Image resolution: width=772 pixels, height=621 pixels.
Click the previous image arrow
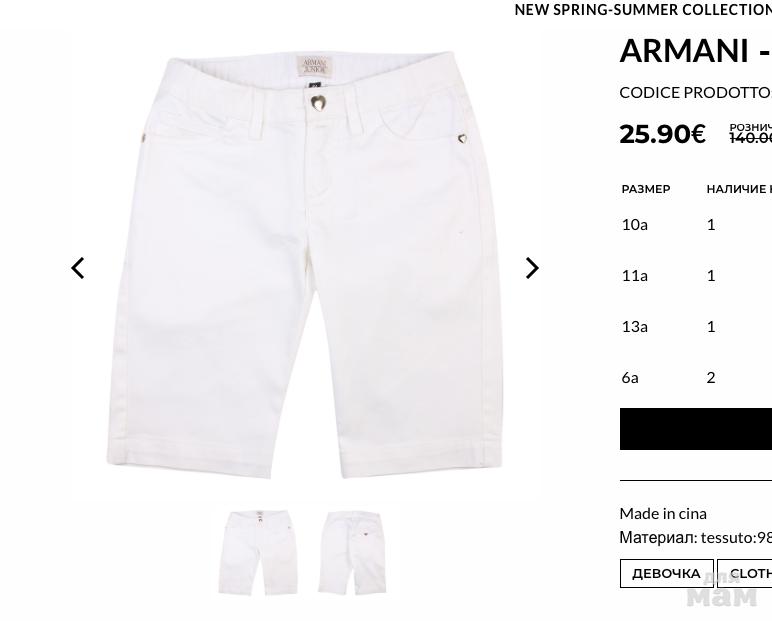(x=78, y=268)
